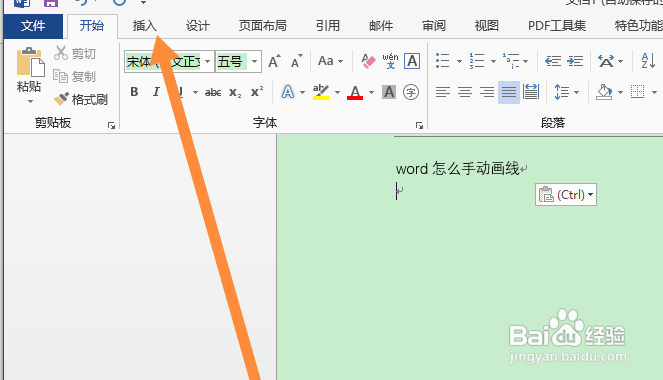This screenshot has height=380, width=663.
Task: Toggle italic formatting
Action: (x=156, y=92)
